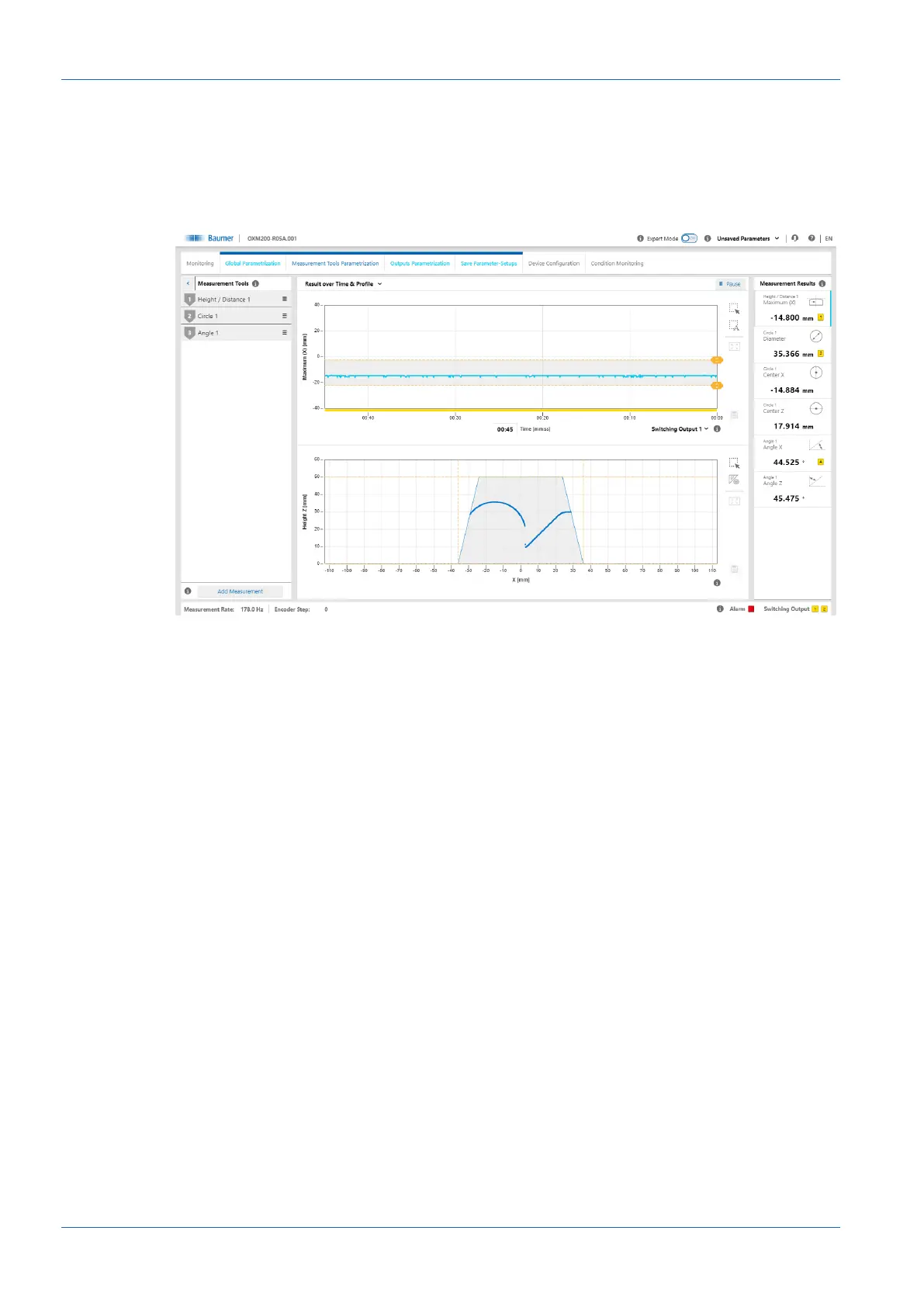This screenshot has width=924, height=1307.
Task: Open the Angle 1 tool menu icon
Action: click(x=285, y=332)
